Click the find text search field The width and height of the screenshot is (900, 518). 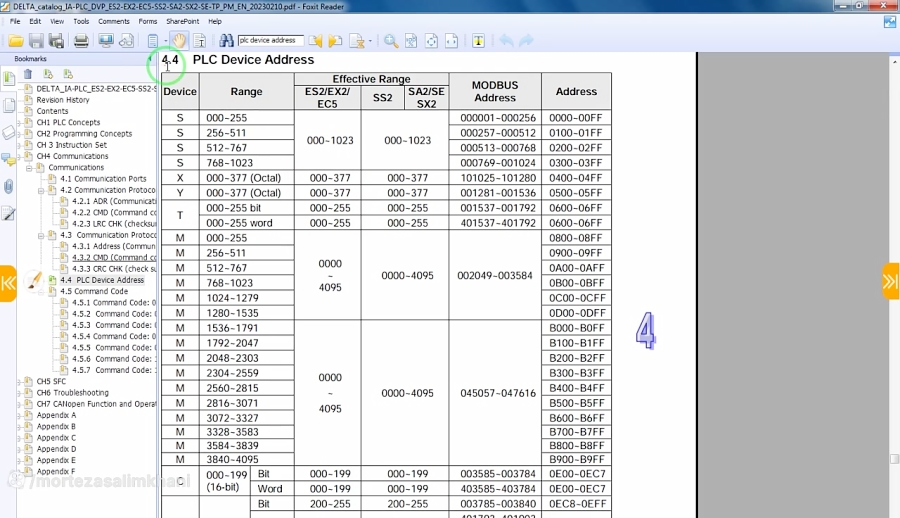click(270, 41)
